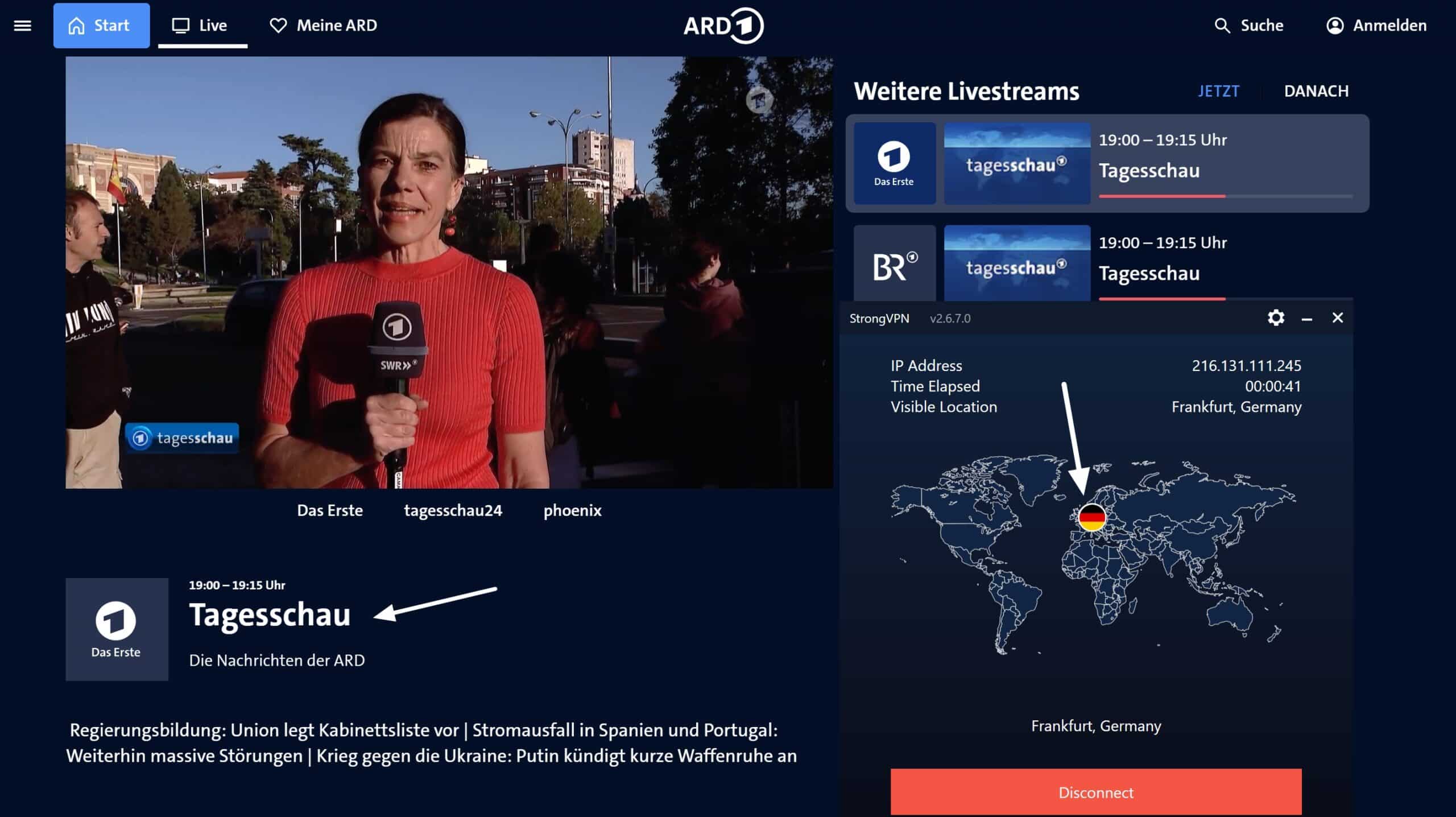This screenshot has width=1456, height=817.
Task: Click the BR Tagesschau title in livestream list
Action: [x=1149, y=273]
